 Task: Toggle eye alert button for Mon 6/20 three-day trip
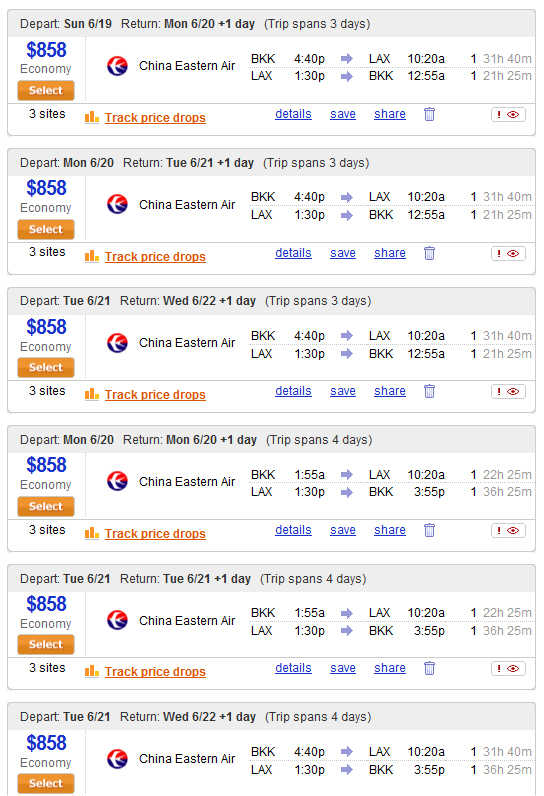click(x=508, y=253)
